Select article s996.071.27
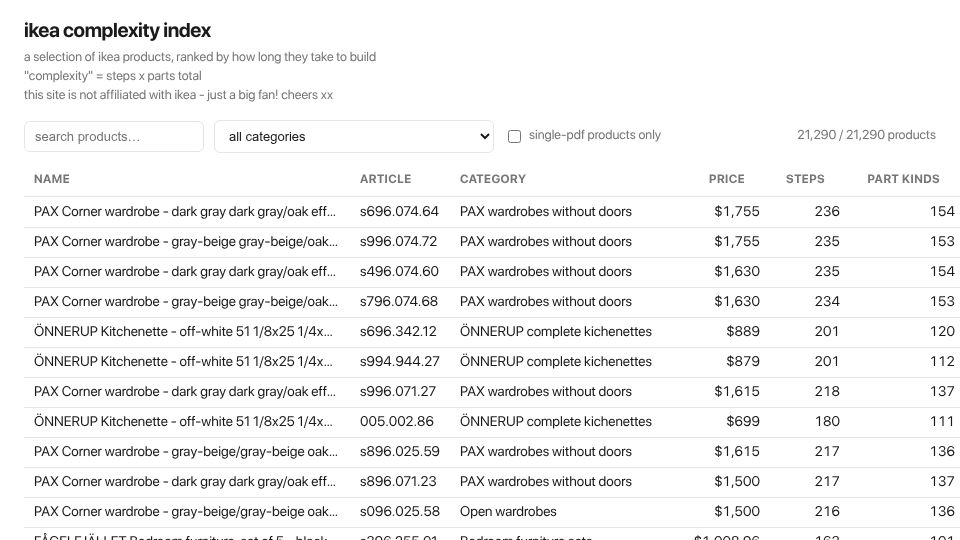Viewport: 960px width, 540px height. [x=398, y=391]
